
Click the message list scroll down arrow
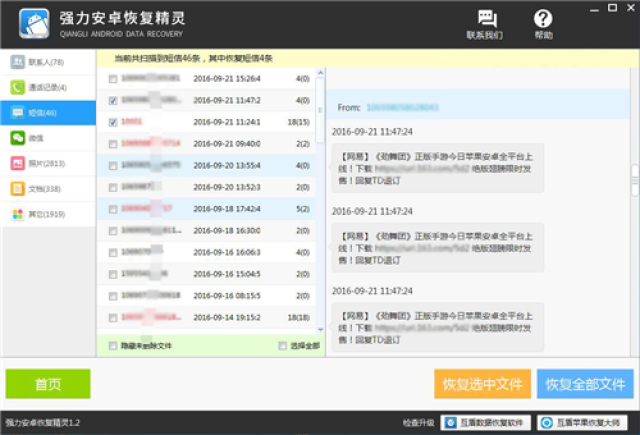320,329
